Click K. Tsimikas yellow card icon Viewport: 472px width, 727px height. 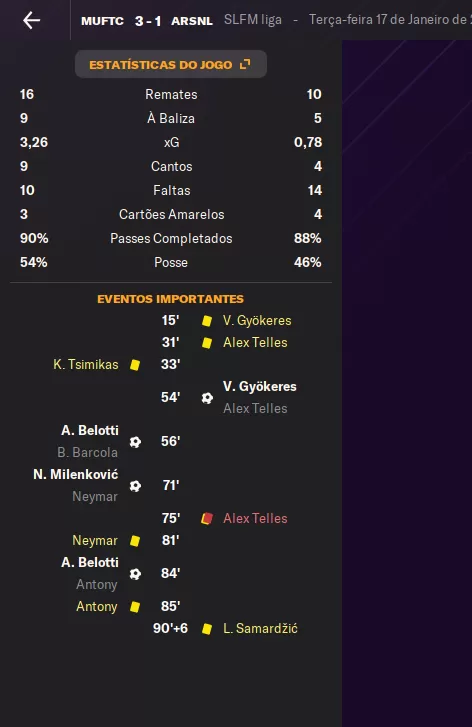point(135,365)
